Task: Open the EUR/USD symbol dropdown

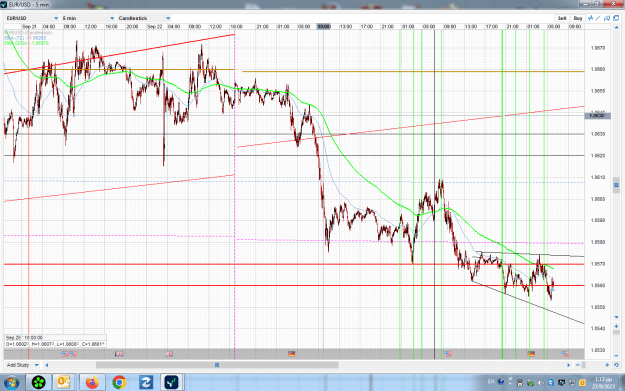Action: [32, 18]
